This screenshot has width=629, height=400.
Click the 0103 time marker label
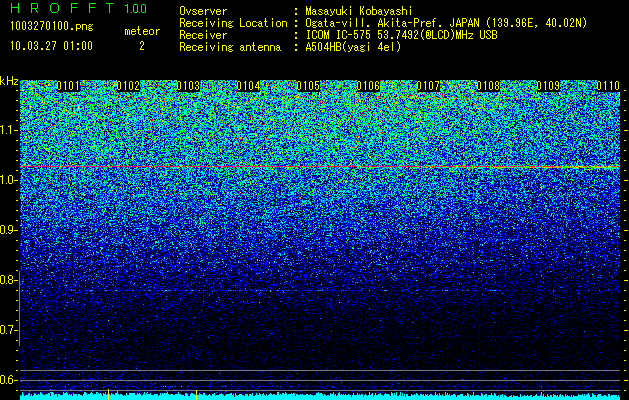coord(188,86)
